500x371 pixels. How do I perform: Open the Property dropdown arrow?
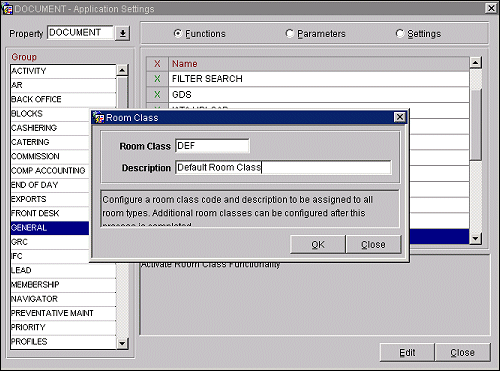pyautogui.click(x=123, y=33)
